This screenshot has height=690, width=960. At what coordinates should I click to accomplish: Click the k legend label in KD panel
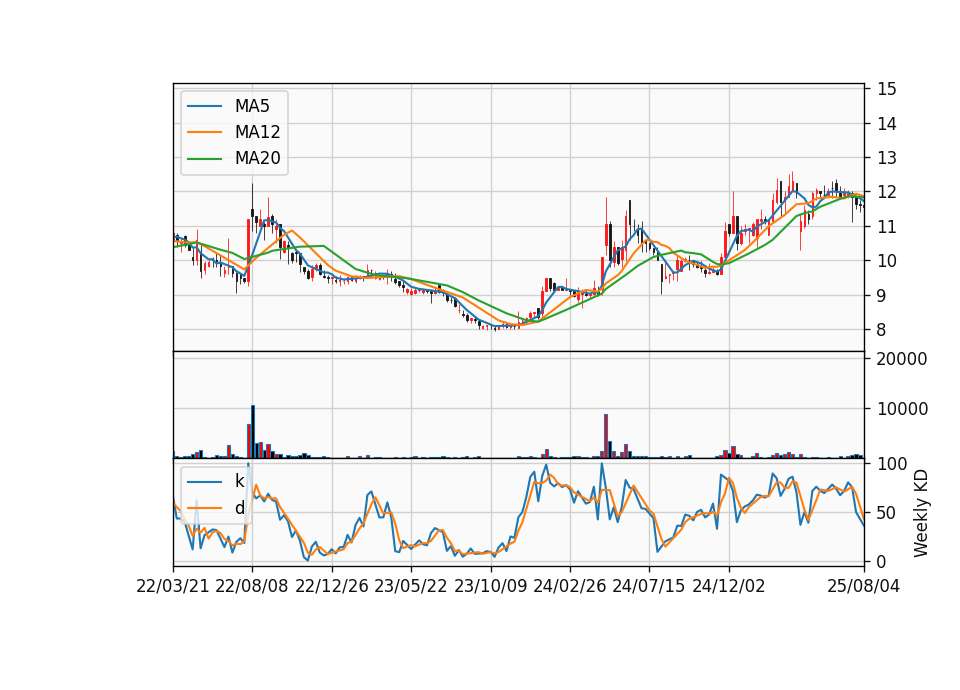click(239, 481)
